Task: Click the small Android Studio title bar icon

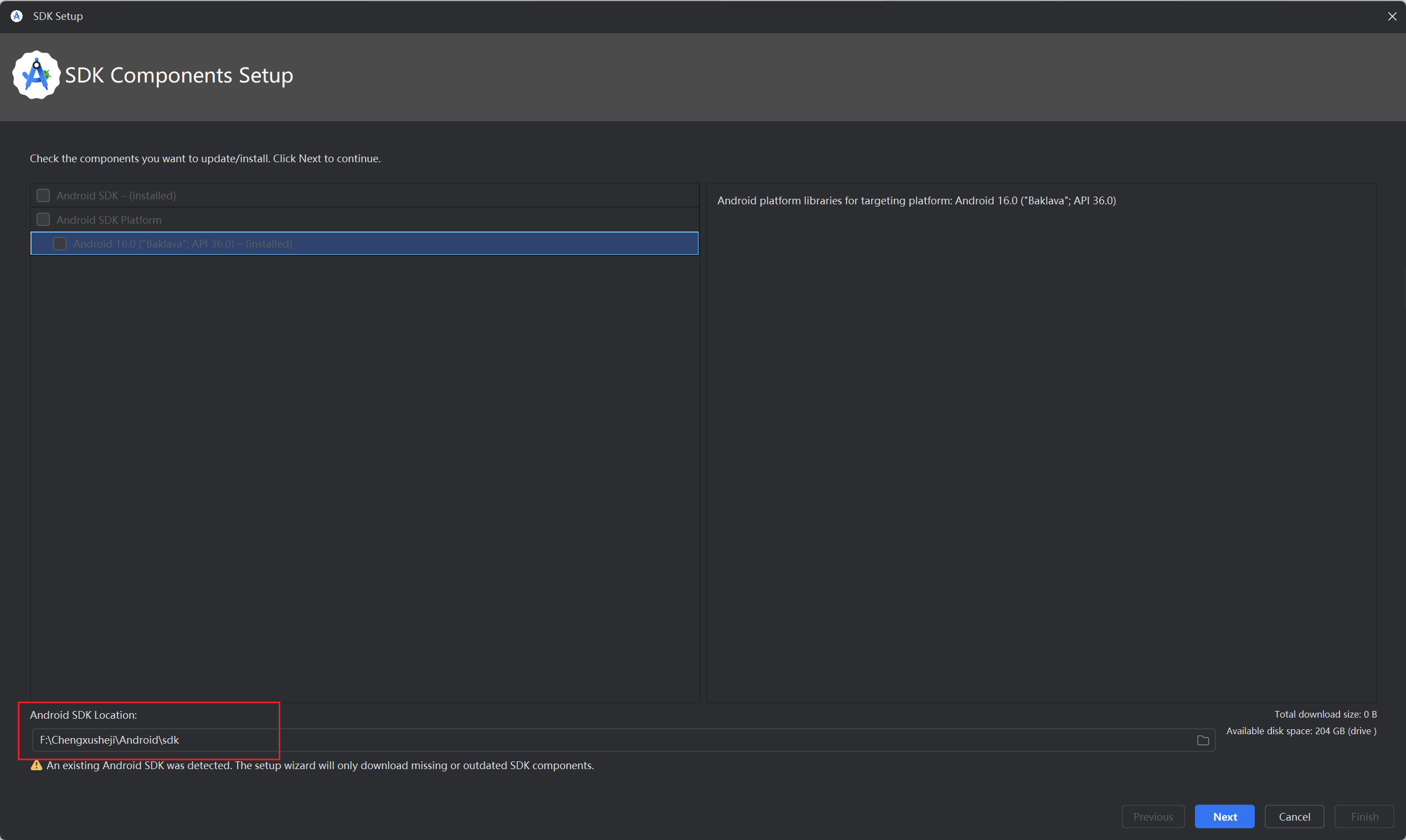Action: tap(17, 17)
